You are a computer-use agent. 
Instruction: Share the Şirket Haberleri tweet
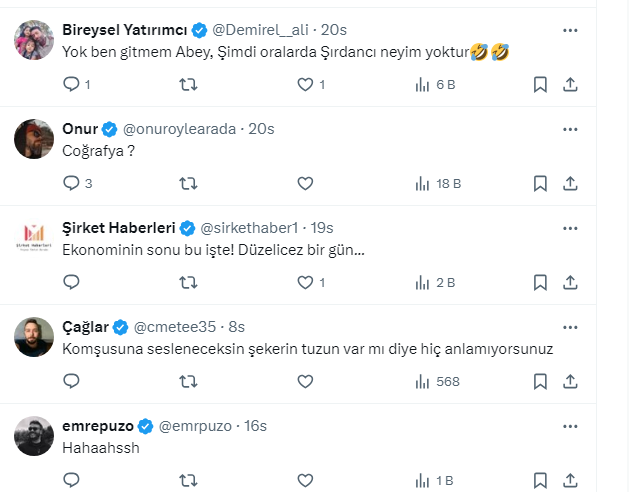570,282
